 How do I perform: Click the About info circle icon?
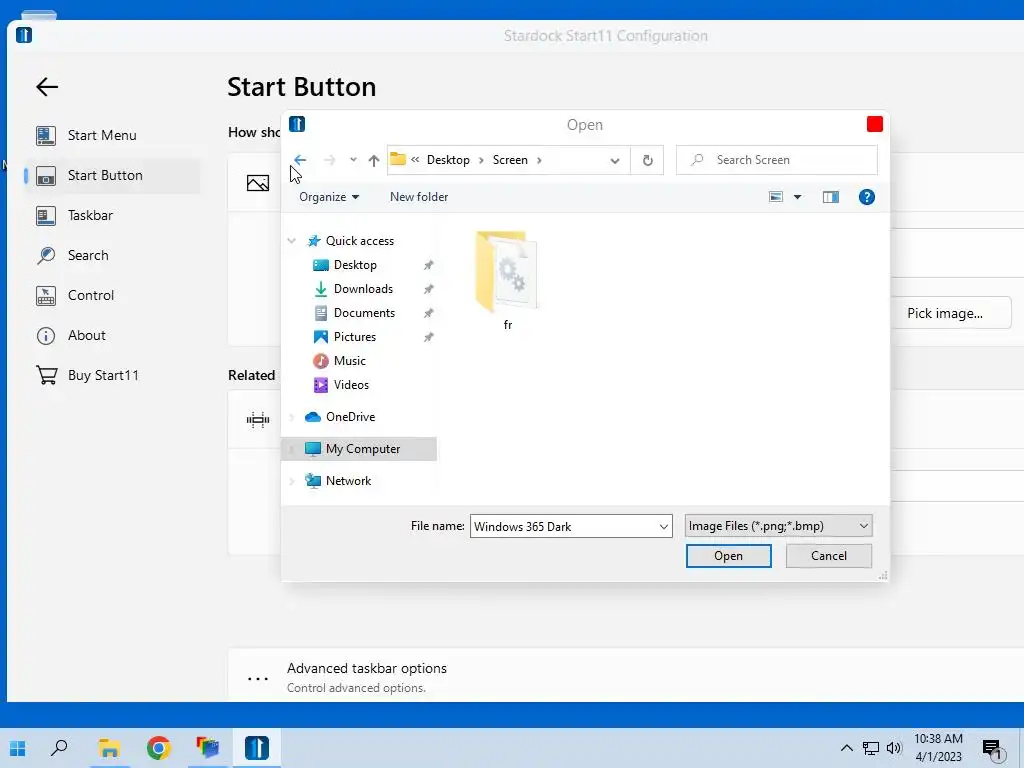pos(46,336)
